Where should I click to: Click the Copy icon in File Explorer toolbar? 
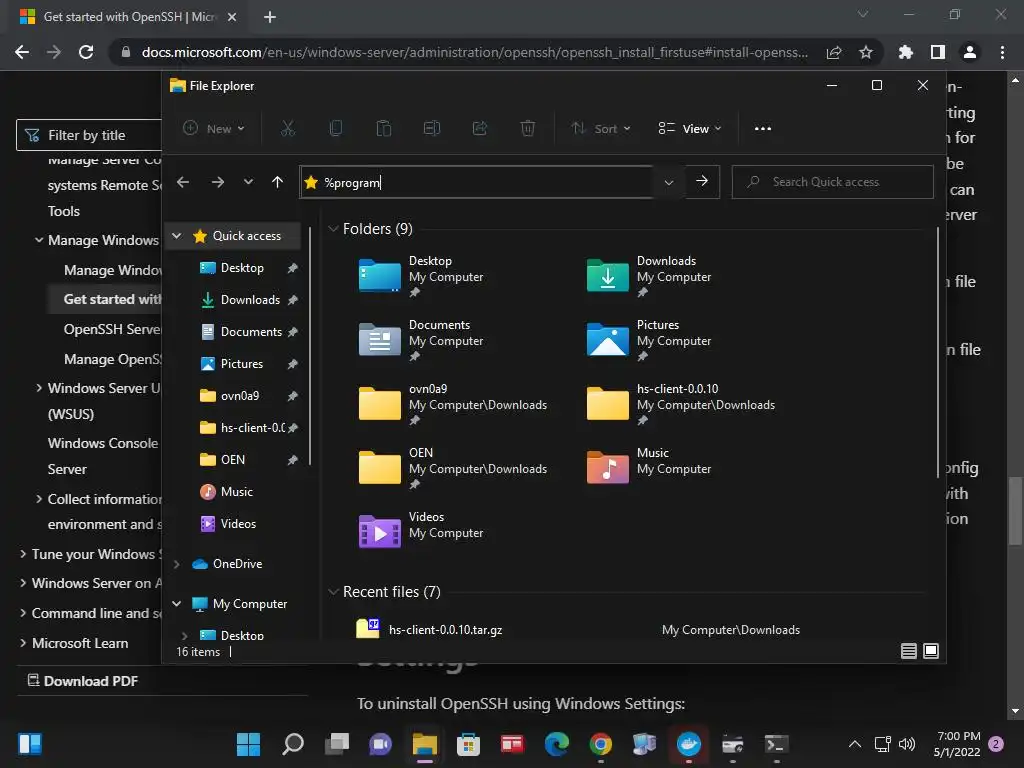click(x=336, y=129)
